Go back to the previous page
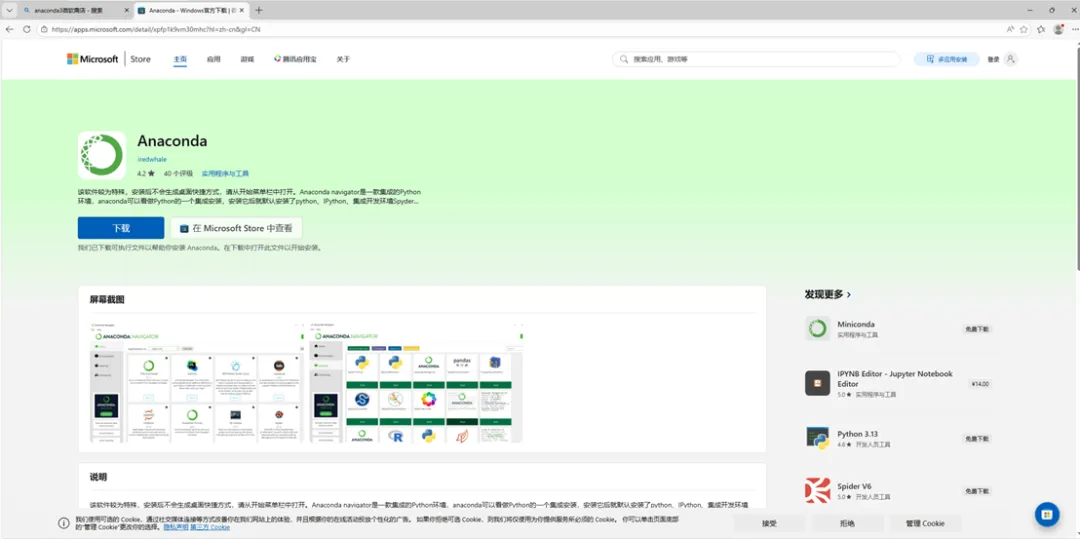Screen dimensions: 1080x539 [10, 30]
